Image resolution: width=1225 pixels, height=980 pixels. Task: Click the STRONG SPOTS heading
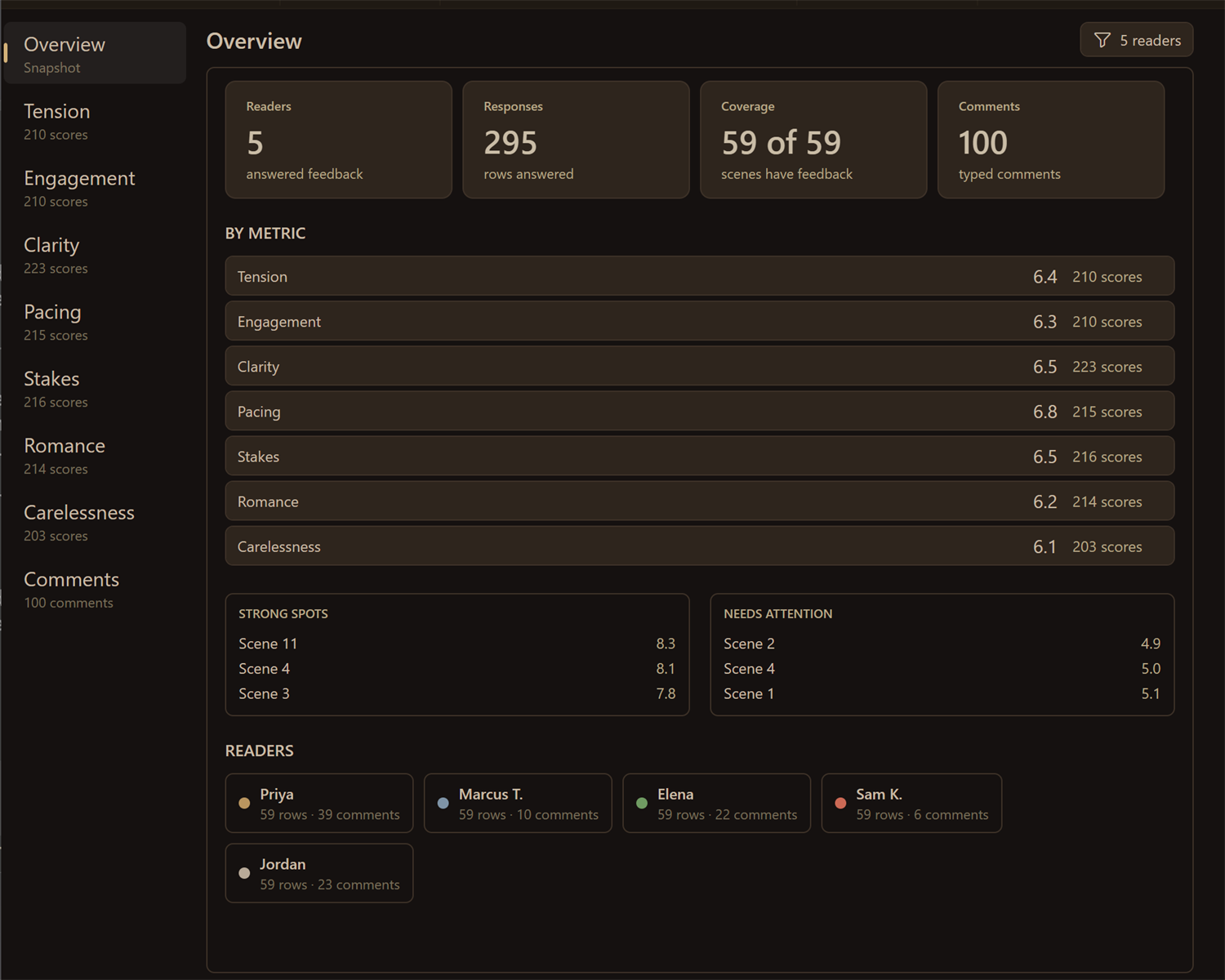283,614
